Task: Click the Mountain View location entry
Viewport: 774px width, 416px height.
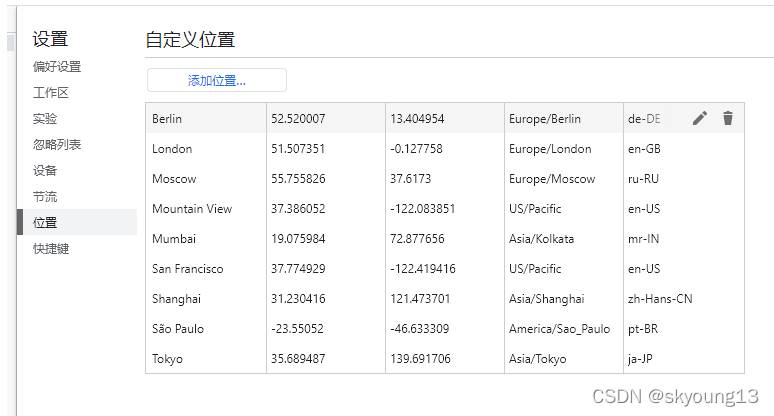Action: click(445, 209)
